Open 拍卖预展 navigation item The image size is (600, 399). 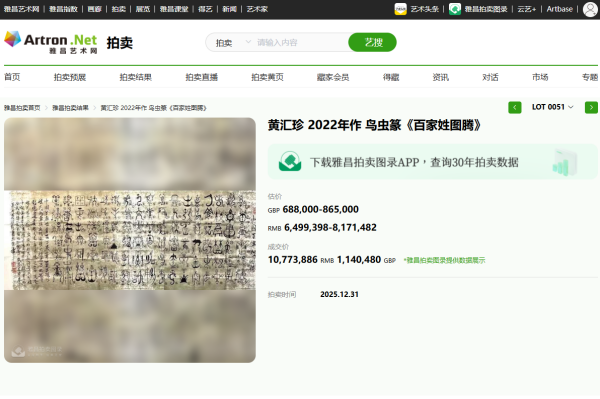click(x=70, y=77)
